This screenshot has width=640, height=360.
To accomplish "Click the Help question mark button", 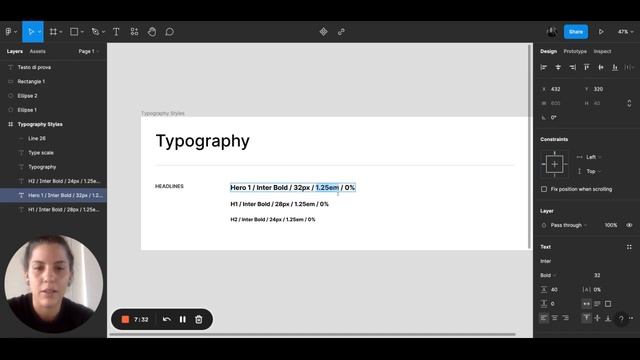I will click(621, 318).
